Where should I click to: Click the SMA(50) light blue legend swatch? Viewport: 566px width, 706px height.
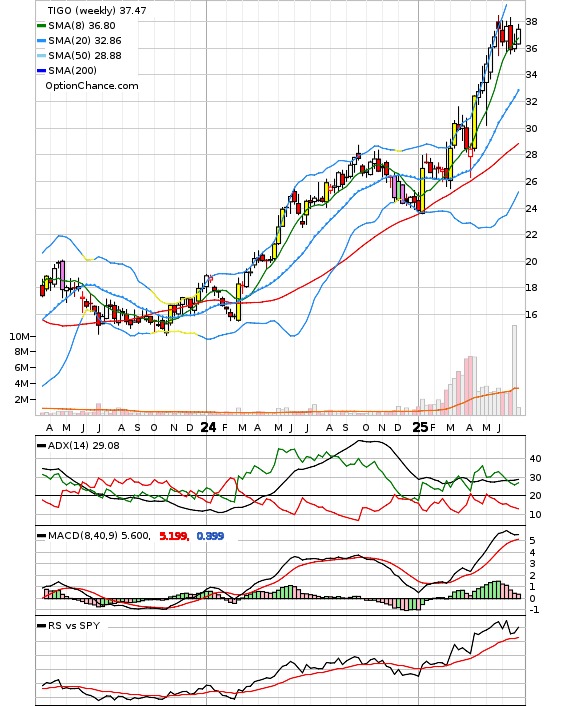tap(41, 56)
